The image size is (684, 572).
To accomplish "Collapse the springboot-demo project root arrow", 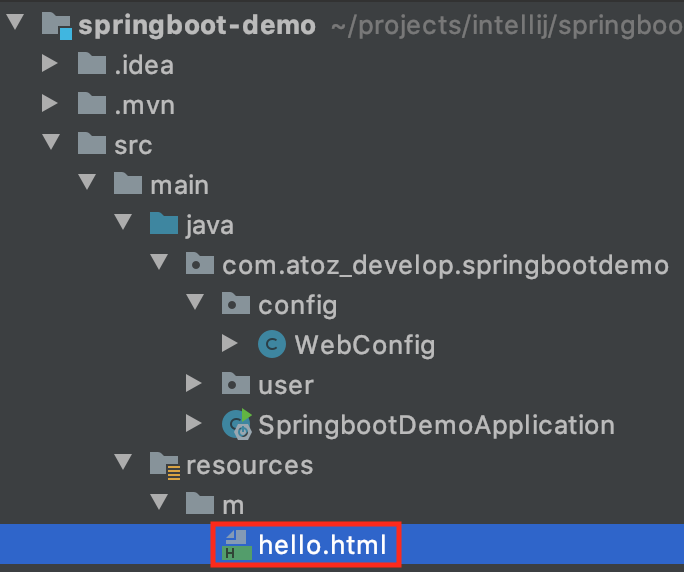I will pos(15,21).
